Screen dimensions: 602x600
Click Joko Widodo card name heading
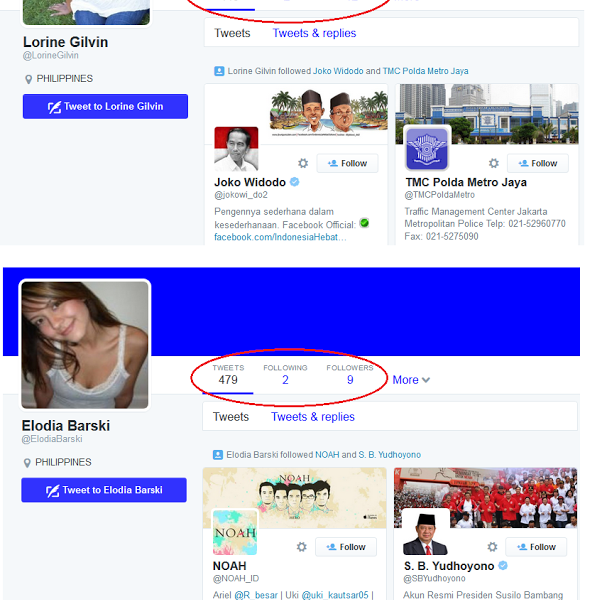pyautogui.click(x=250, y=182)
